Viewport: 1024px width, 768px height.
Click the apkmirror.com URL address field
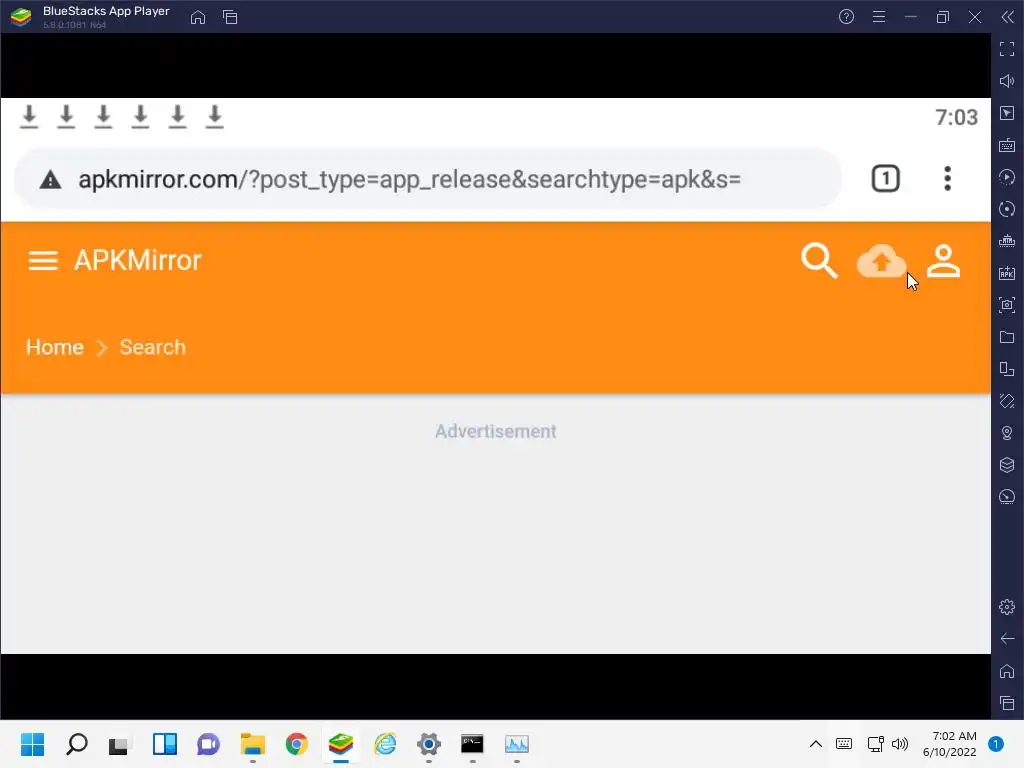pyautogui.click(x=428, y=179)
